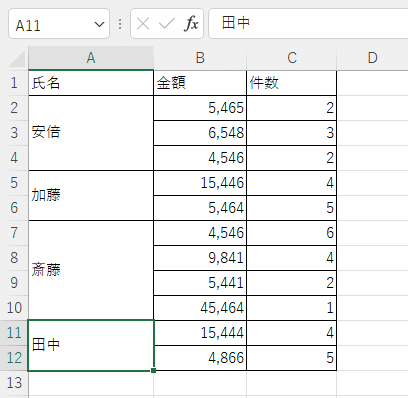Select row 1 header
The width and height of the screenshot is (408, 398).
(x=14, y=83)
